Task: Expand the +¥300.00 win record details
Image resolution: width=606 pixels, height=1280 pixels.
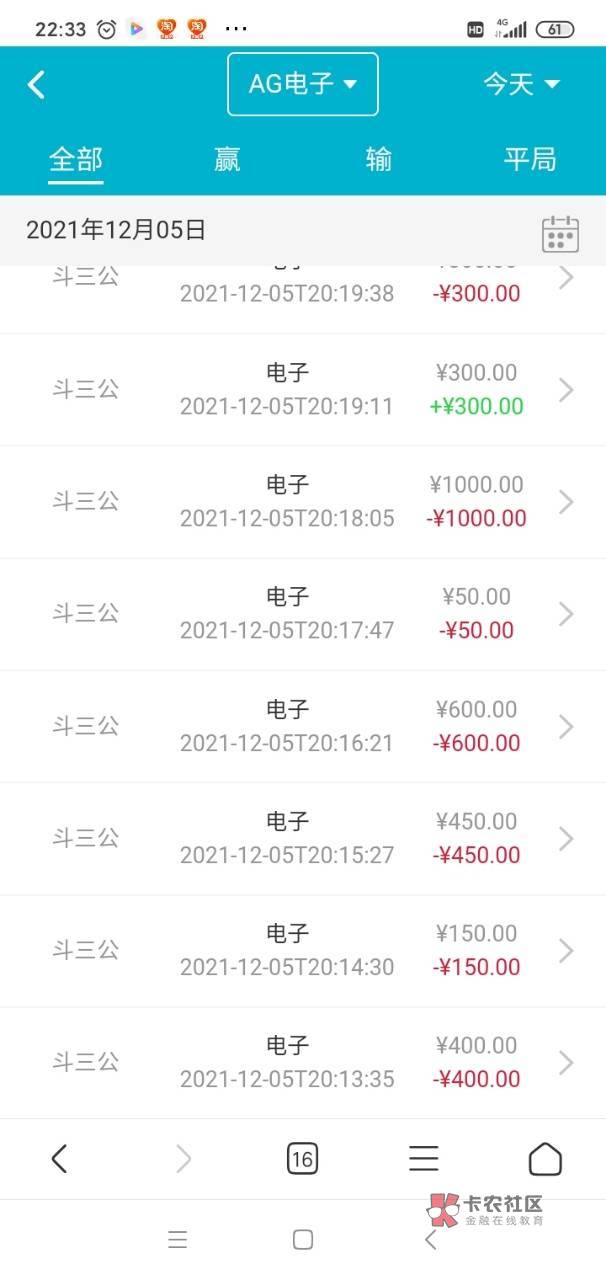Action: point(566,390)
